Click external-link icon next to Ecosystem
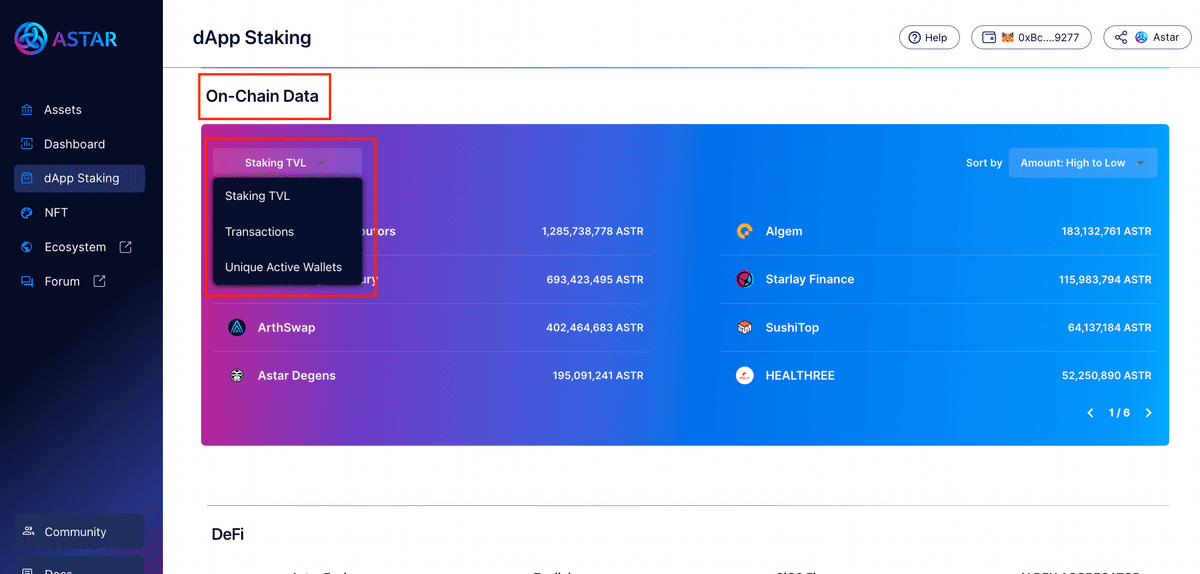This screenshot has height=574, width=1200. click(x=125, y=247)
